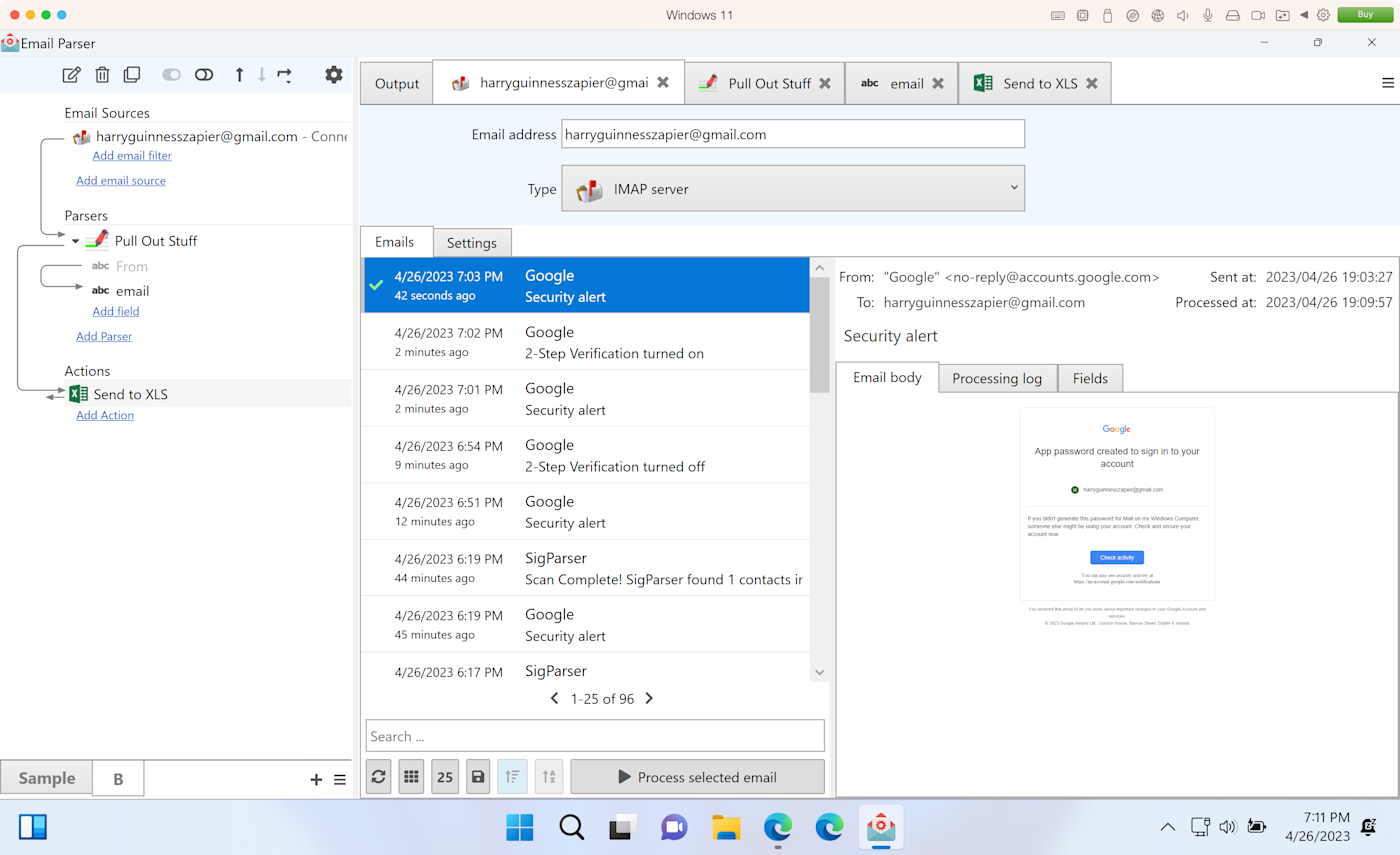Close the harryguinnesszapier@gmai tab
Viewport: 1400px width, 855px height.
663,83
